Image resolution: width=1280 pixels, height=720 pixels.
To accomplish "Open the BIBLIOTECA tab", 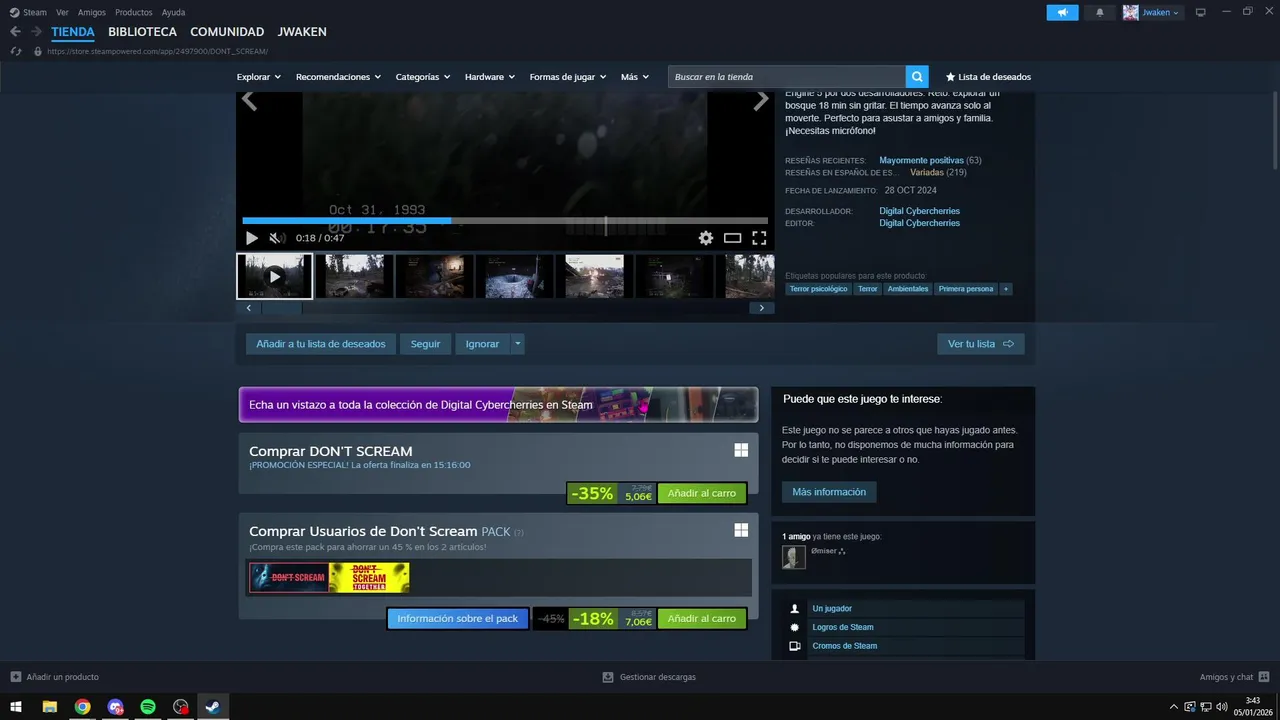I will pyautogui.click(x=142, y=32).
